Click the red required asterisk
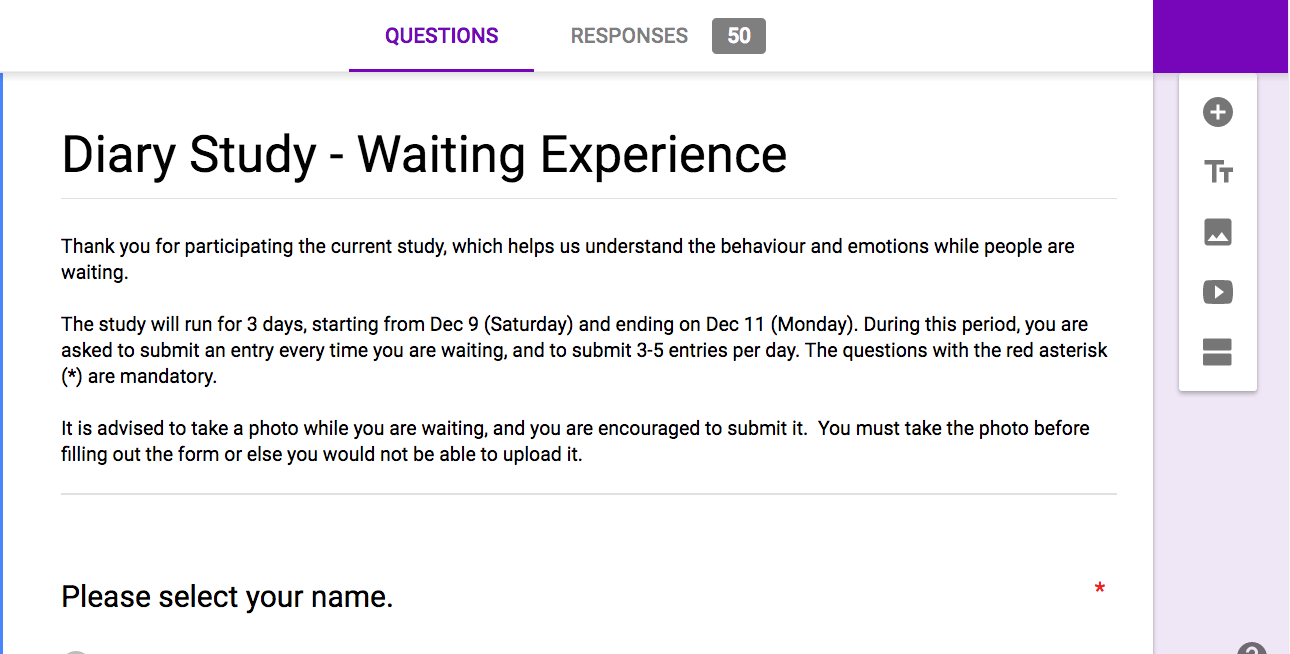The height and width of the screenshot is (654, 1290). [1099, 589]
